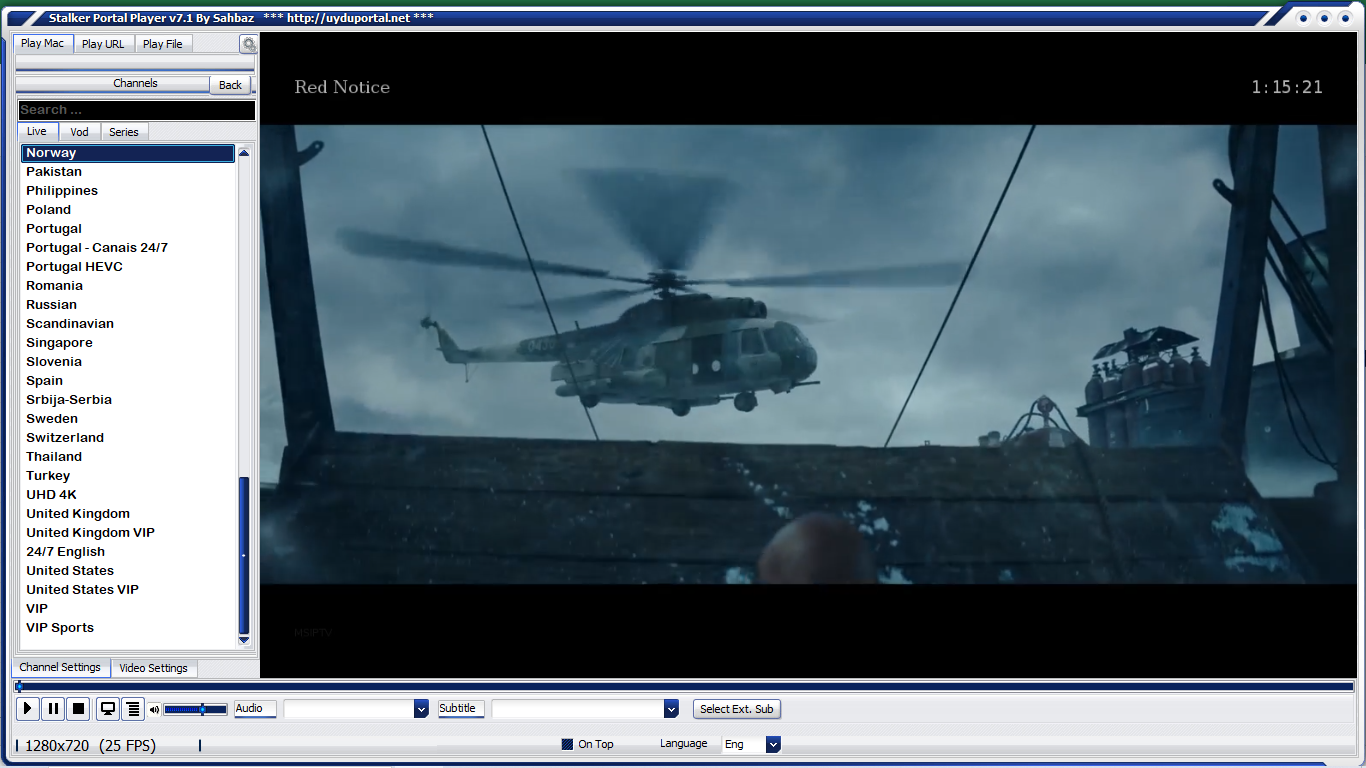Screen dimensions: 1366x768
Task: Adjust the volume slider
Action: pos(196,709)
